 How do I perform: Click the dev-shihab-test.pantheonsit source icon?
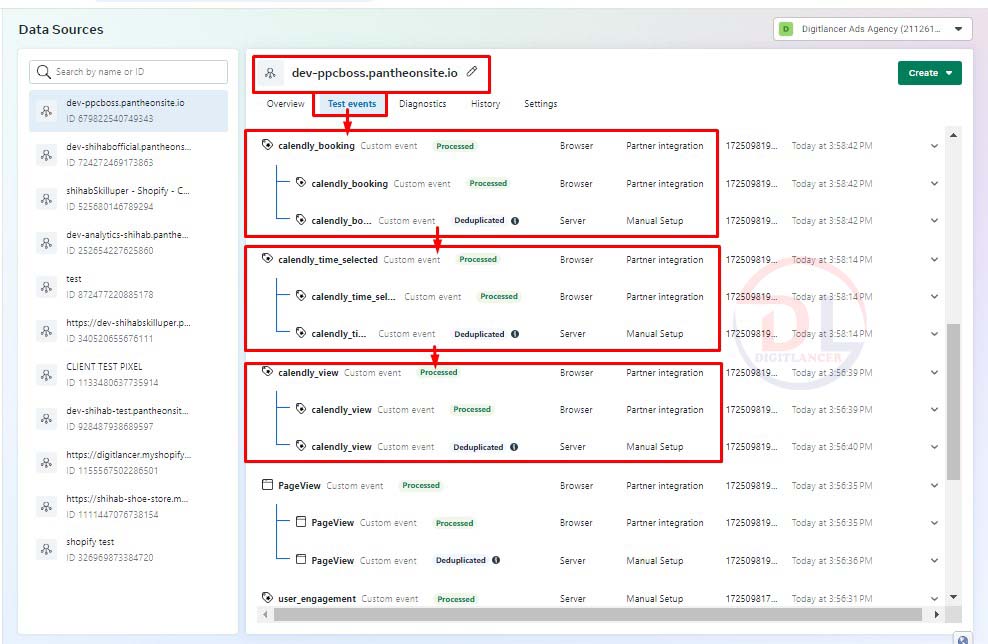pyautogui.click(x=46, y=419)
